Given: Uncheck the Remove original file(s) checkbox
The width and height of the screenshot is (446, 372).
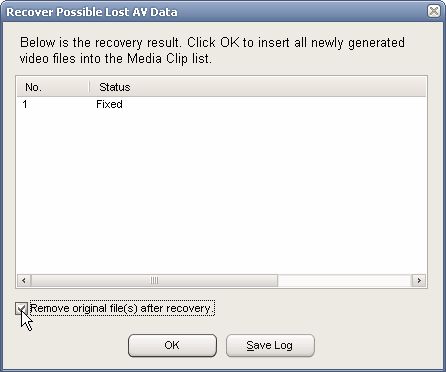Looking at the screenshot, I should [x=21, y=308].
